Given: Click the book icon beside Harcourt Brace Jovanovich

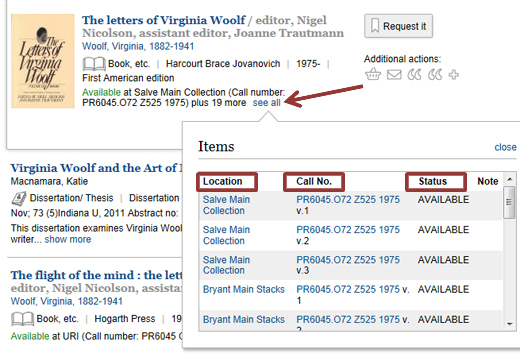Looking at the screenshot, I should click(x=94, y=64).
